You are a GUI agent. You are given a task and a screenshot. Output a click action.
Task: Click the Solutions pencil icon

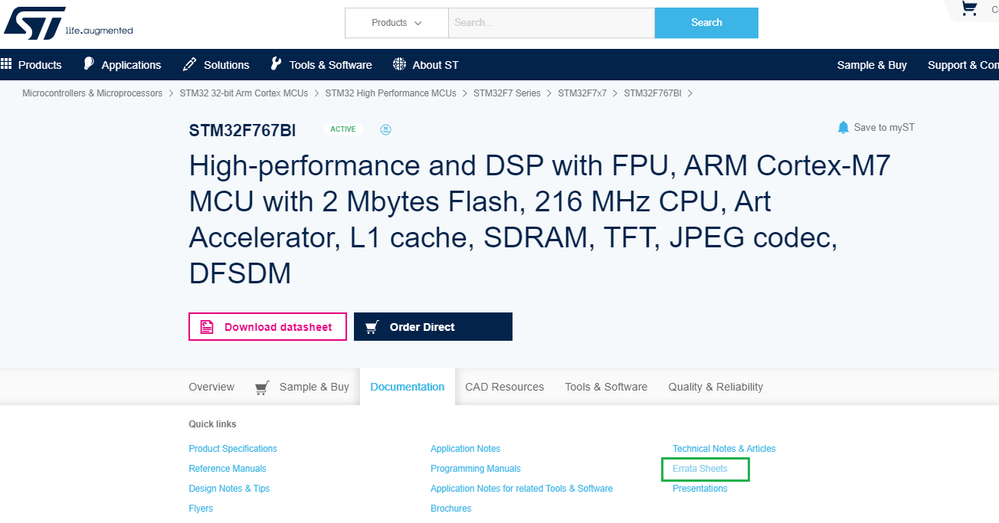pyautogui.click(x=189, y=64)
